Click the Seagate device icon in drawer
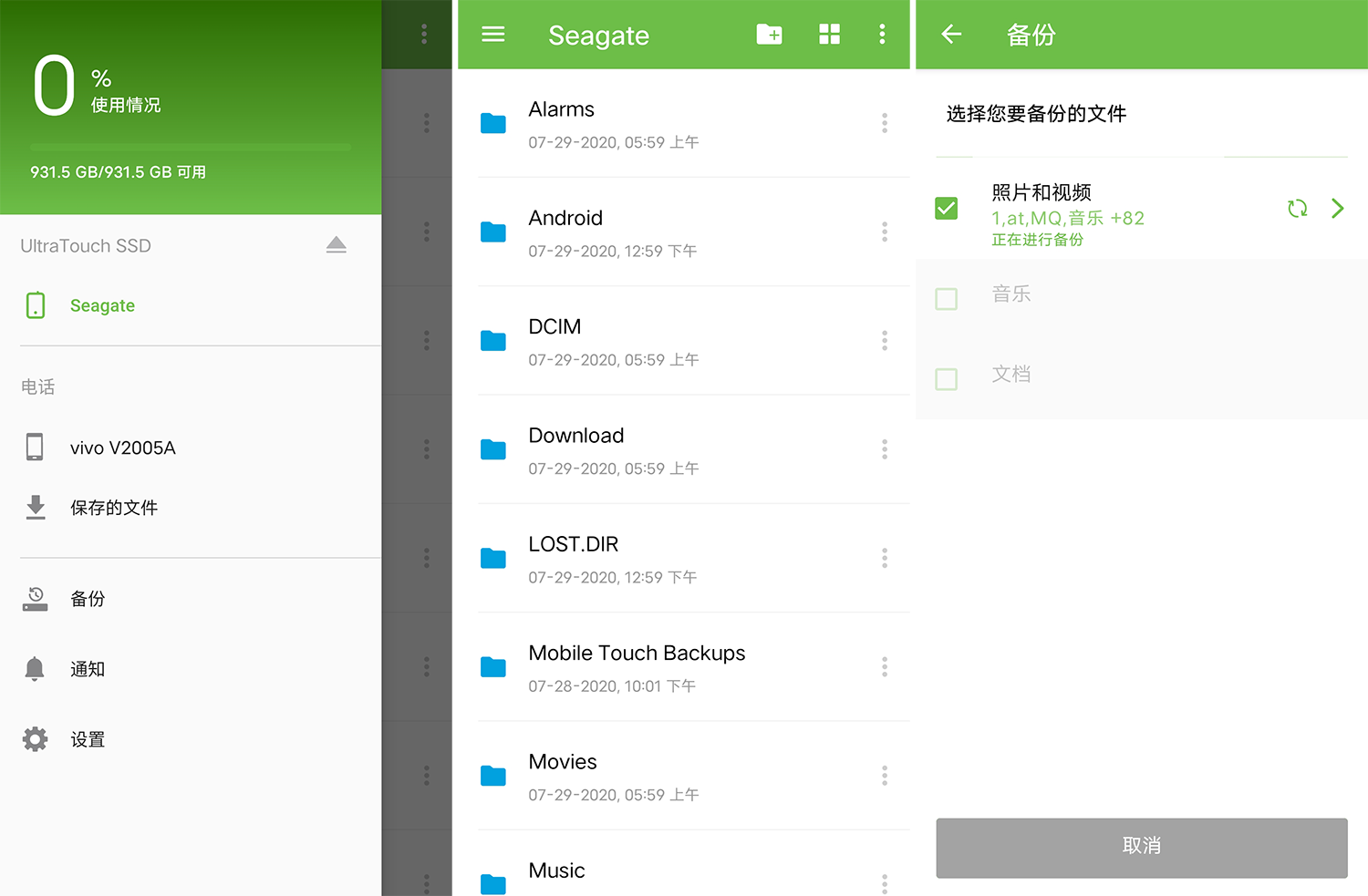1368x896 pixels. (36, 305)
